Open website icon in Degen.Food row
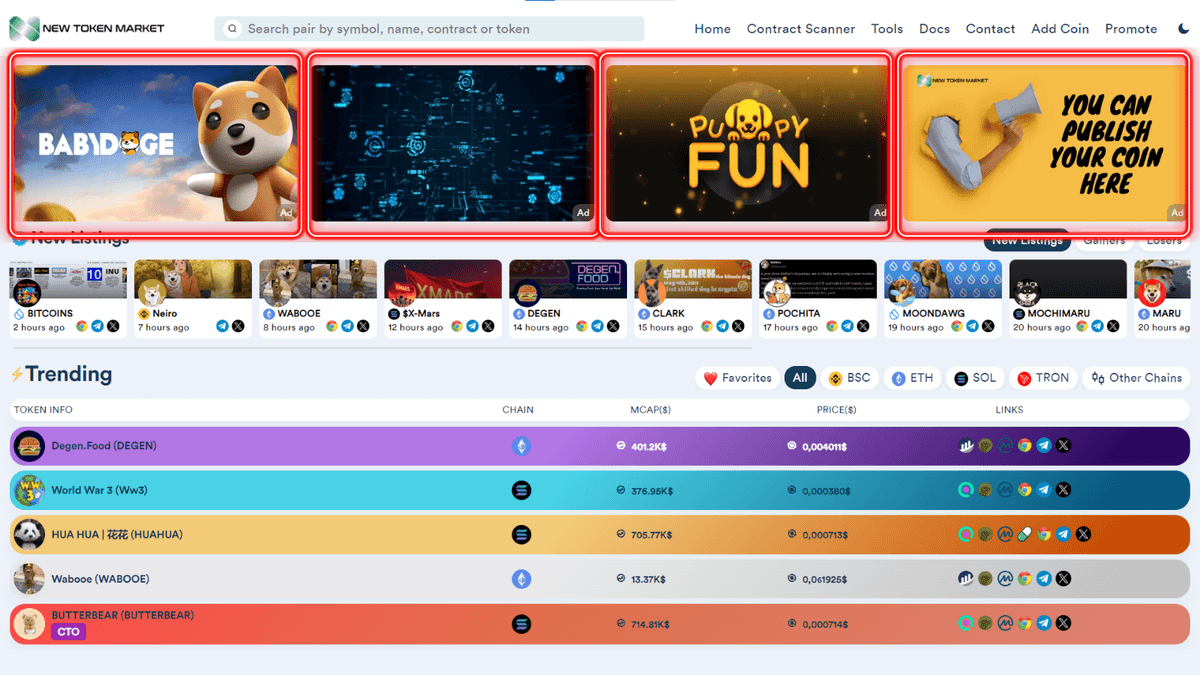 1024,446
